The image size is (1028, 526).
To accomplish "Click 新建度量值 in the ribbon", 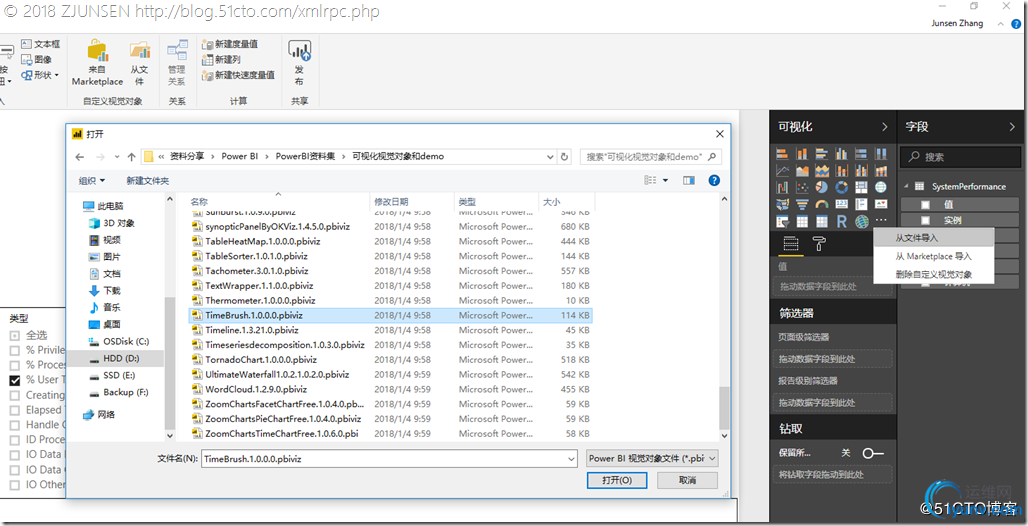I will (229, 44).
